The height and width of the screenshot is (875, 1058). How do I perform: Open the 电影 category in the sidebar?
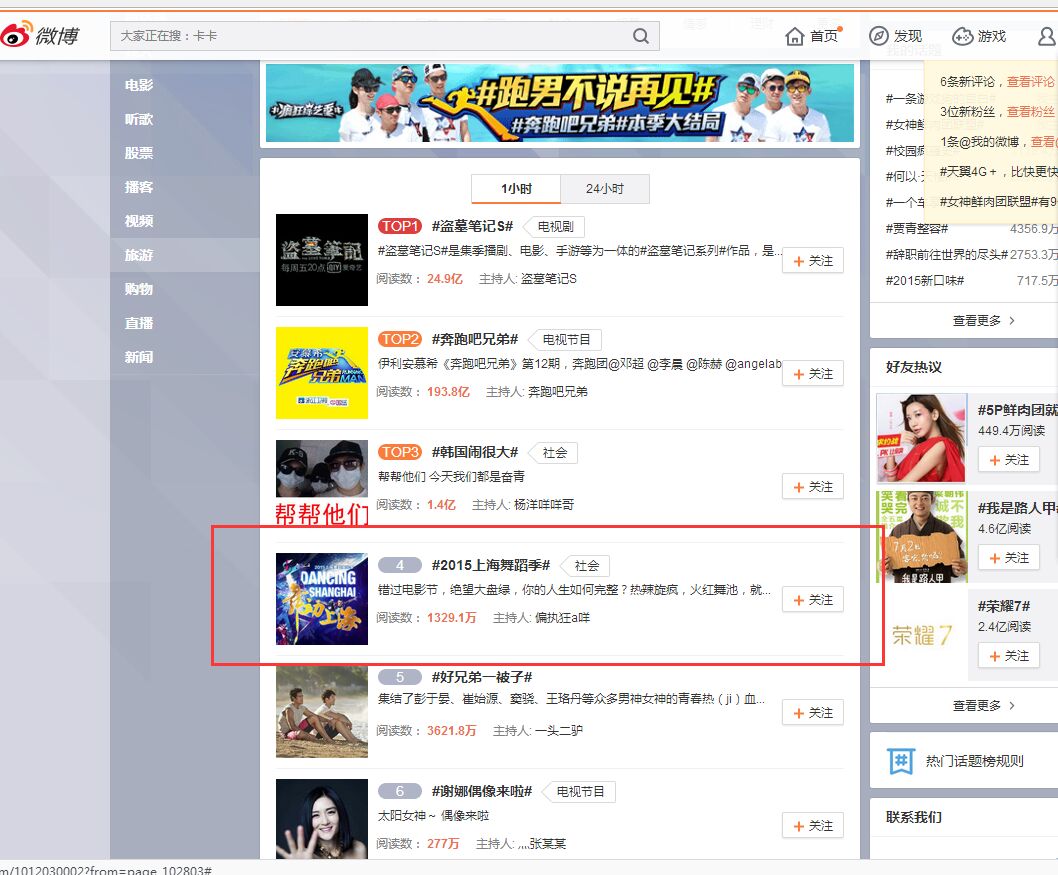[x=139, y=85]
